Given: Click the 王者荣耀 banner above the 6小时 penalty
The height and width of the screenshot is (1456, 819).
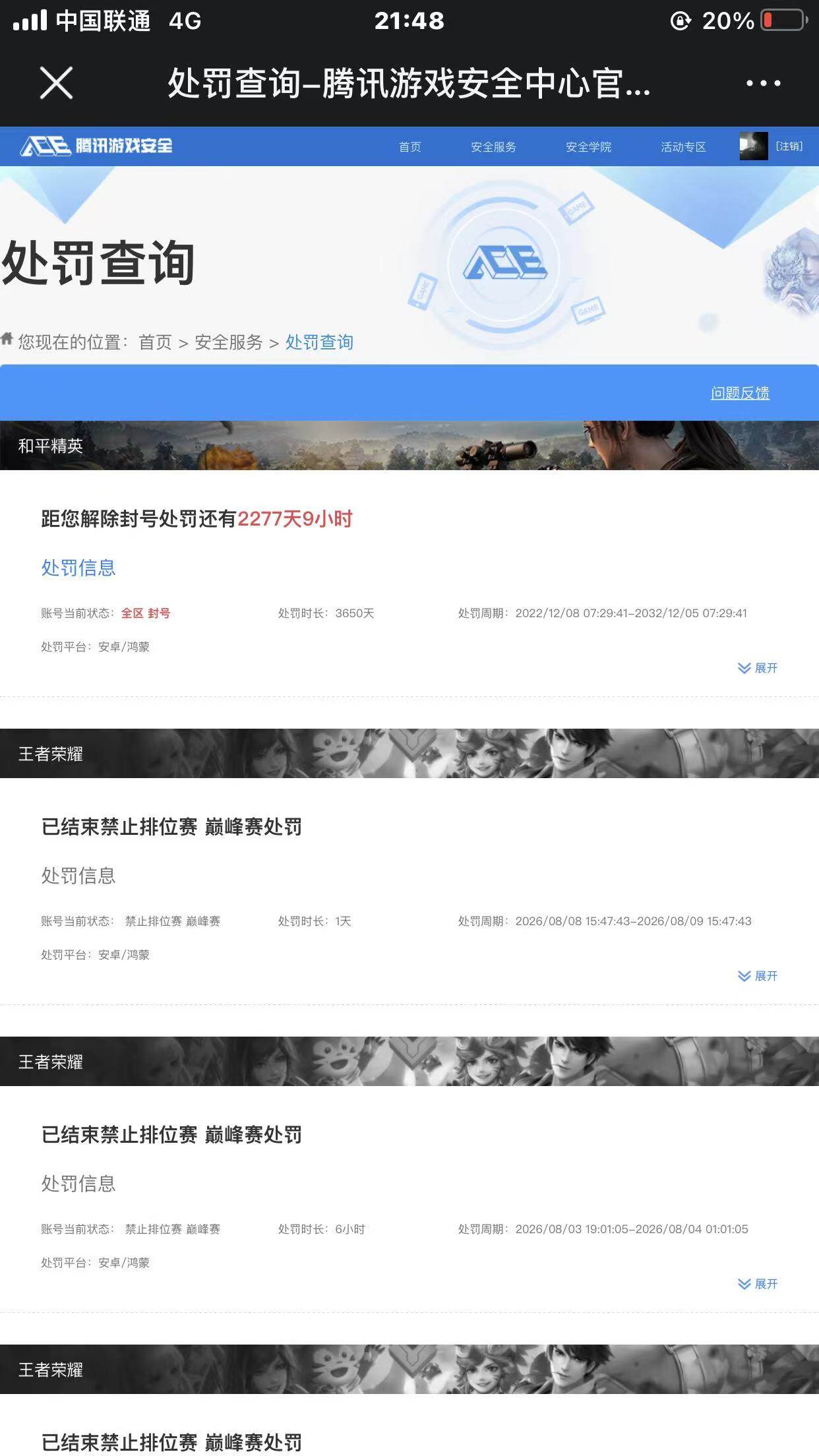Looking at the screenshot, I should coord(409,1061).
